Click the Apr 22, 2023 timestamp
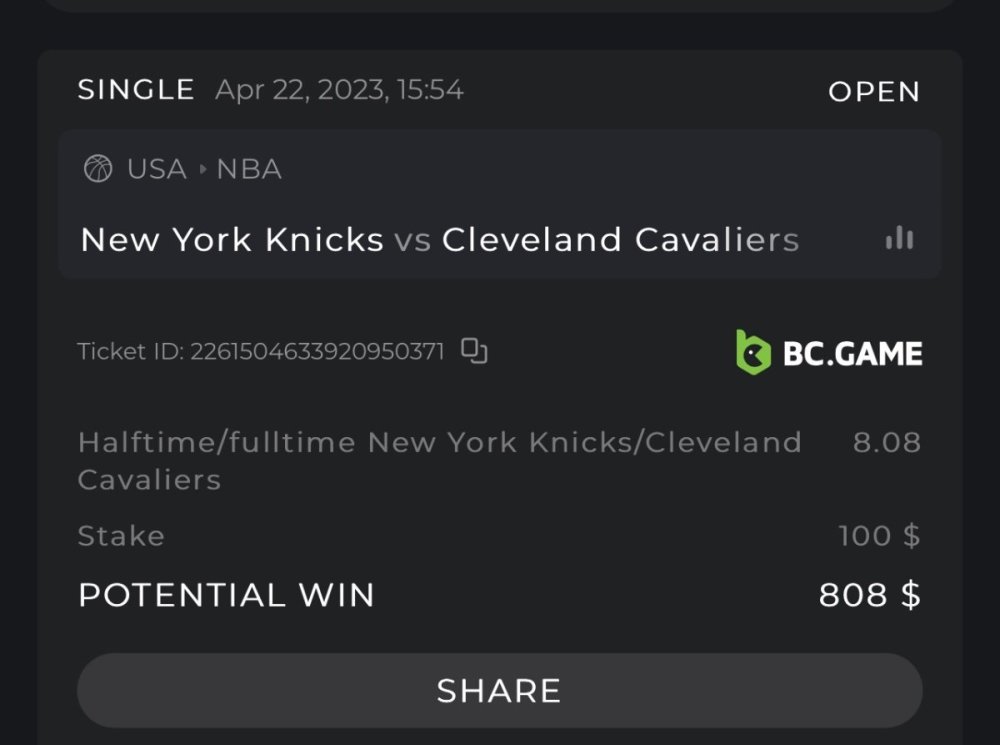The width and height of the screenshot is (1000, 745). [339, 90]
